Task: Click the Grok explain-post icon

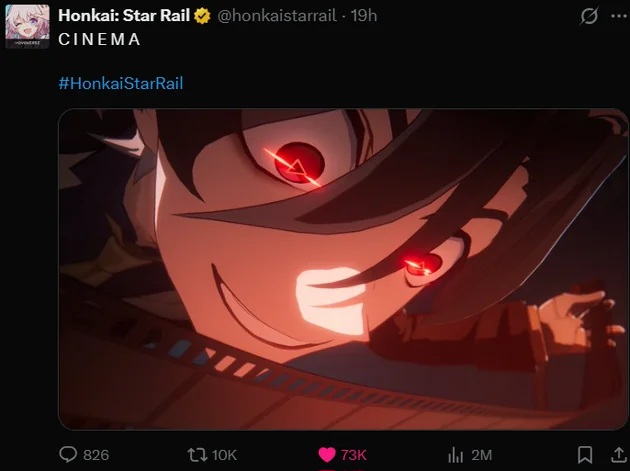Action: click(x=589, y=16)
